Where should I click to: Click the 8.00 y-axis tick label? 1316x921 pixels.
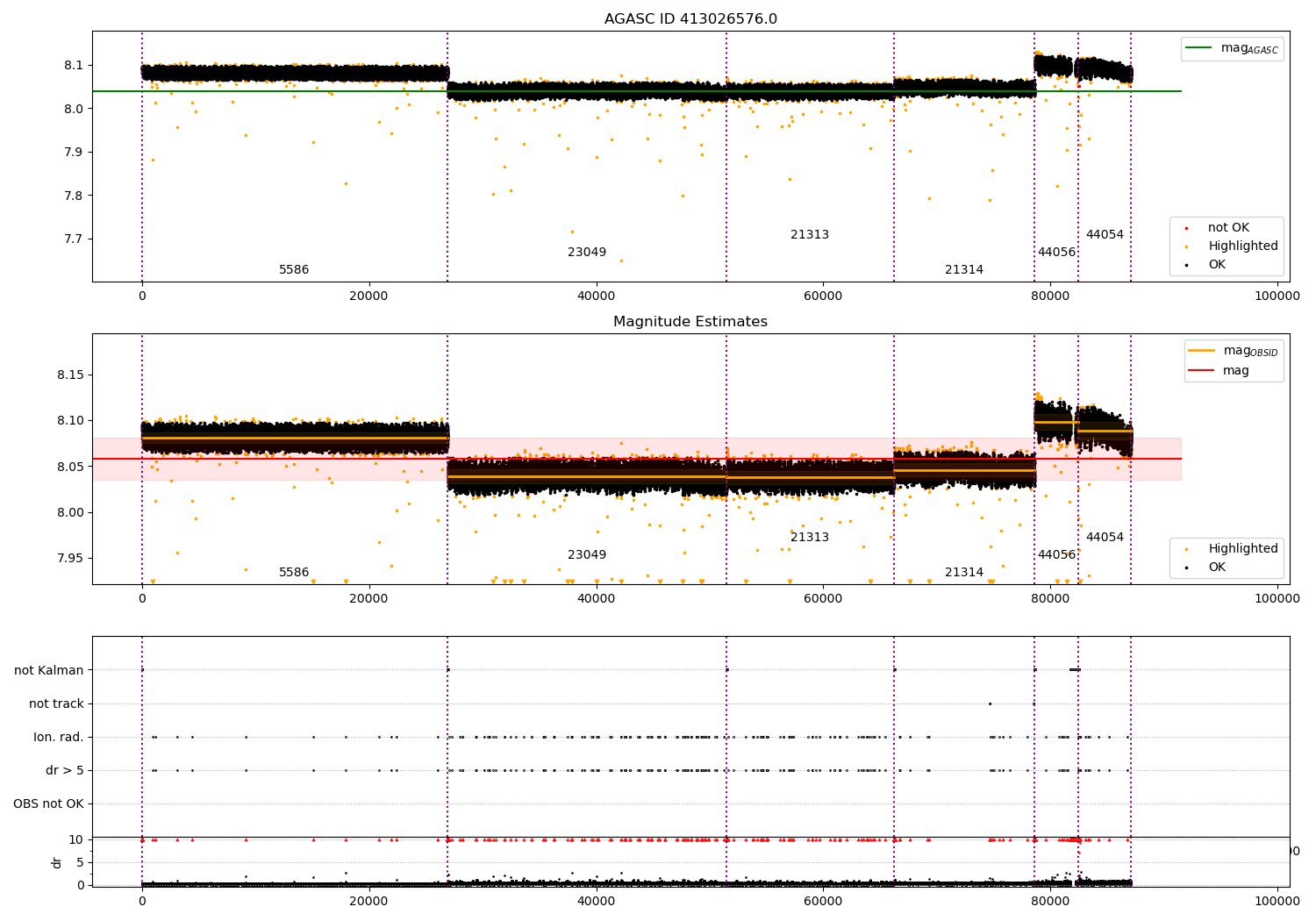pos(69,513)
